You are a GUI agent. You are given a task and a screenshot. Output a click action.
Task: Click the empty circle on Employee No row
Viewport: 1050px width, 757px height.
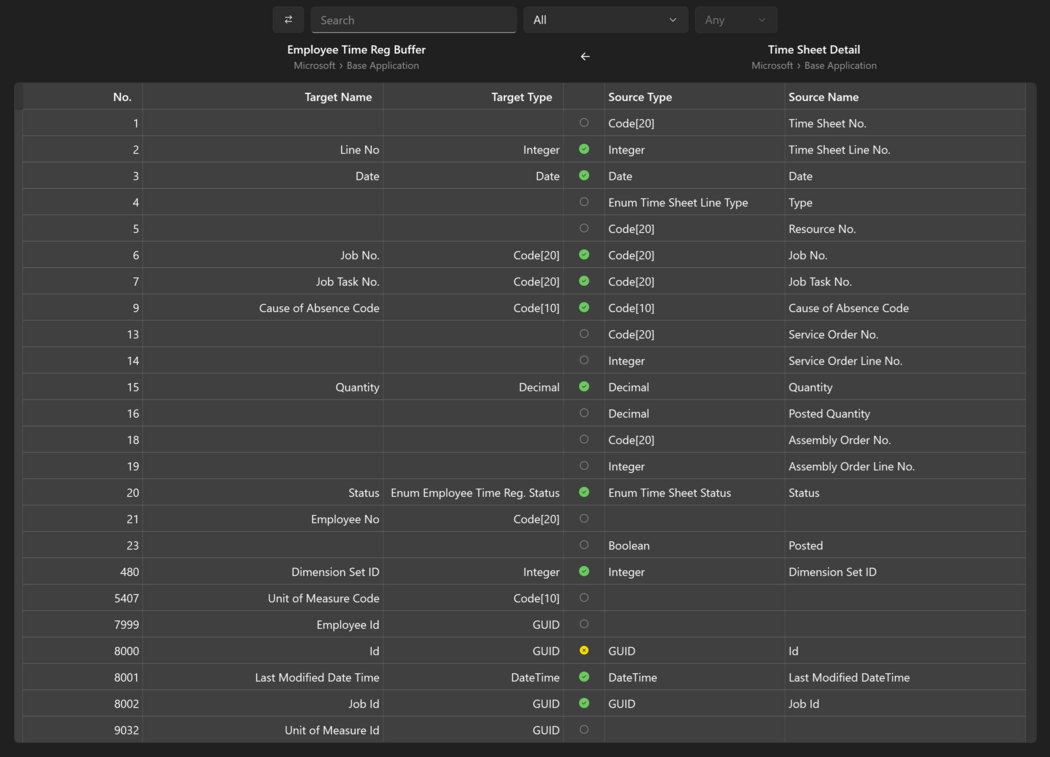584,519
